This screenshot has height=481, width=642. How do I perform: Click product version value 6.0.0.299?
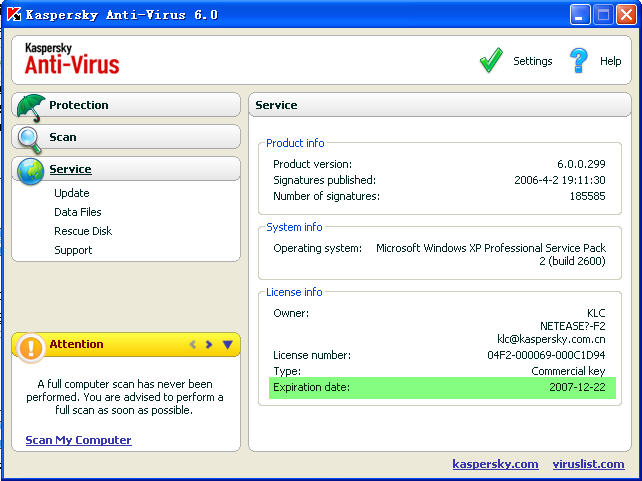click(x=581, y=164)
